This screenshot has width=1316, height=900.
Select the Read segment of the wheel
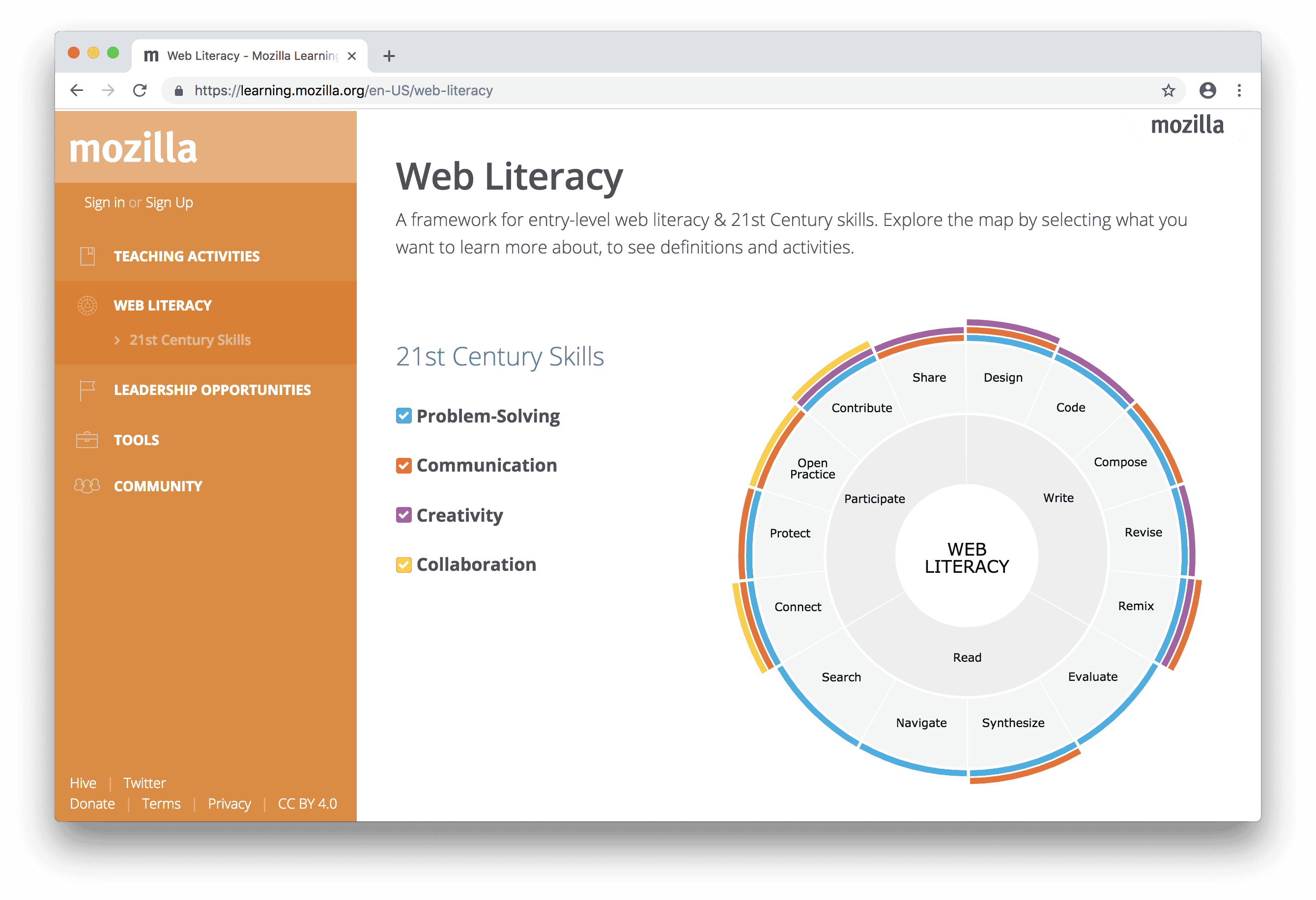tap(967, 658)
